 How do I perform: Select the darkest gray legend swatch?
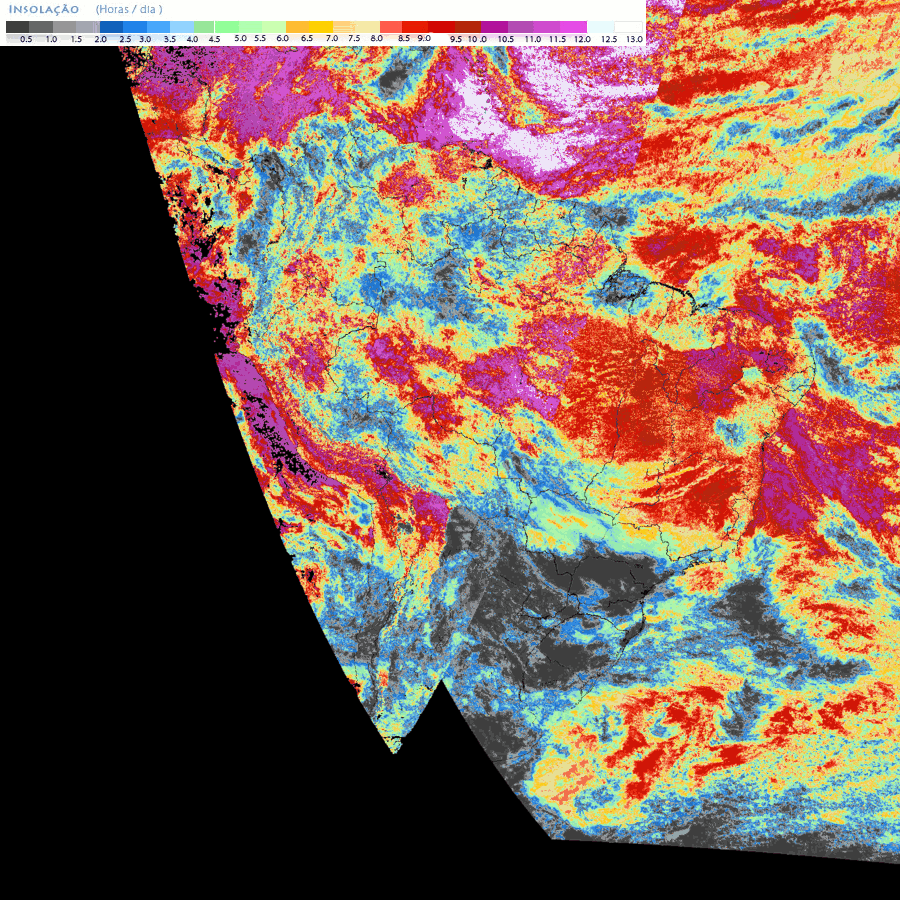pyautogui.click(x=17, y=27)
